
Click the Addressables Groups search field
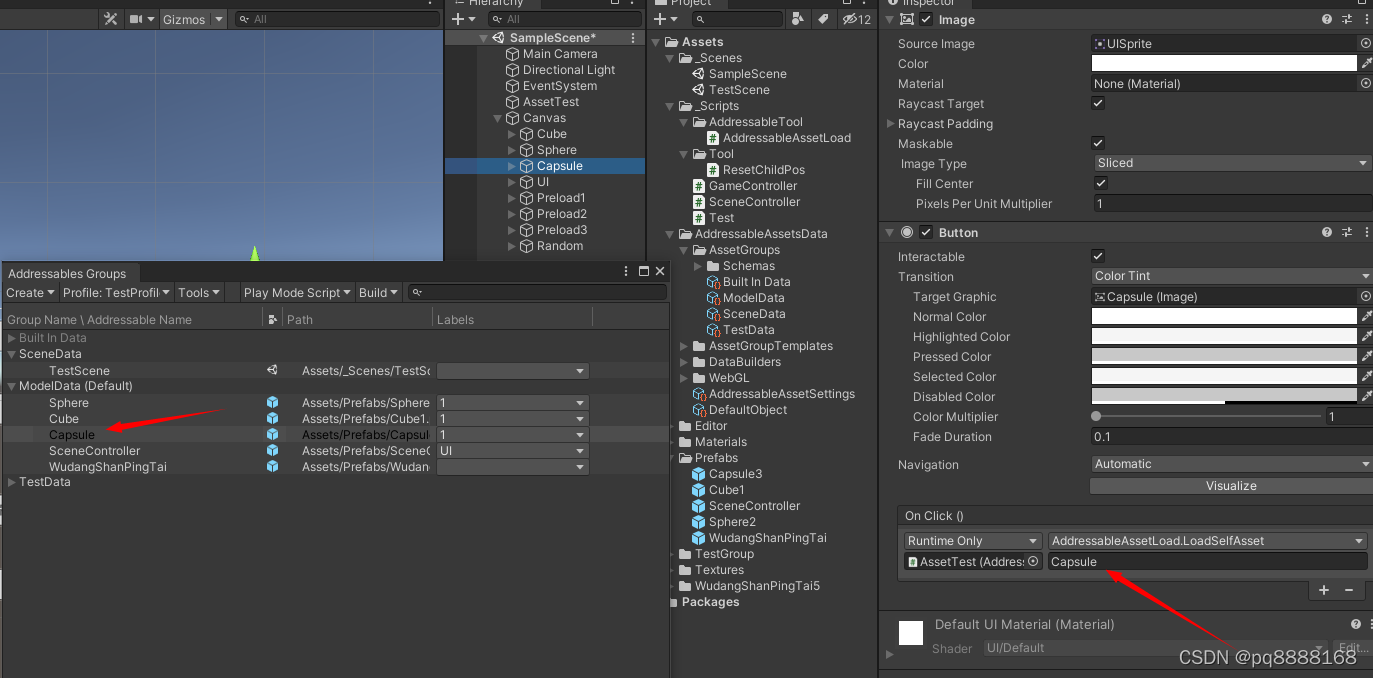(x=538, y=293)
